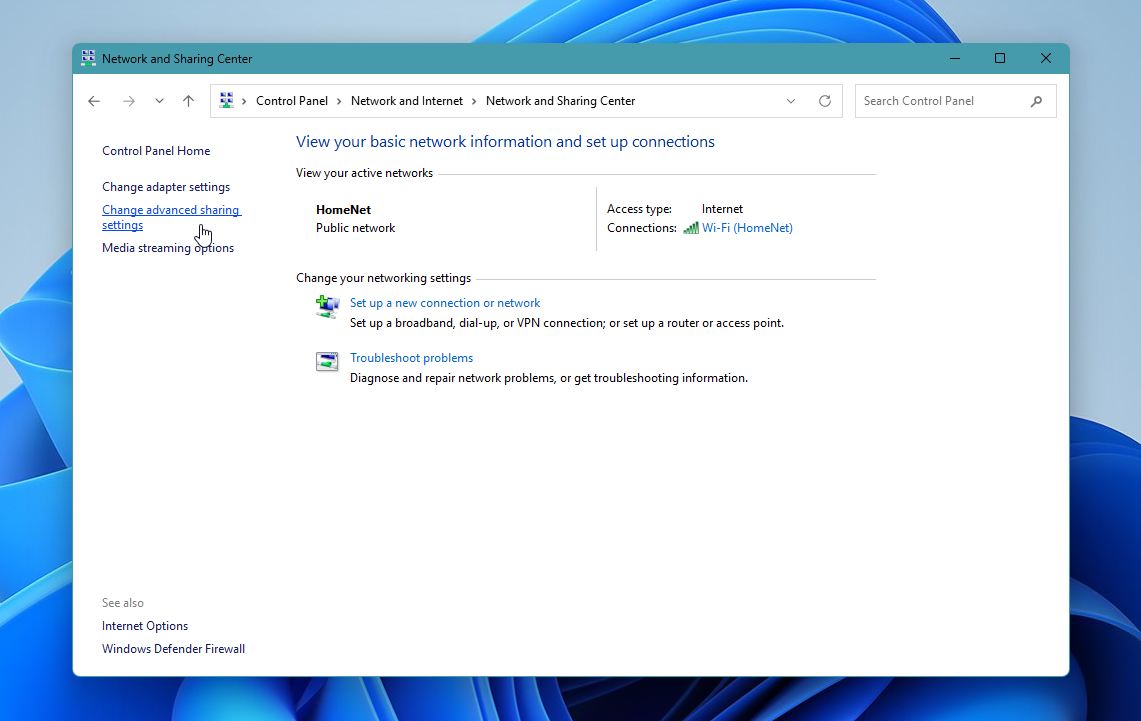The height and width of the screenshot is (721, 1141).
Task: Select Network and Sharing Center breadcrumb
Action: [560, 101]
